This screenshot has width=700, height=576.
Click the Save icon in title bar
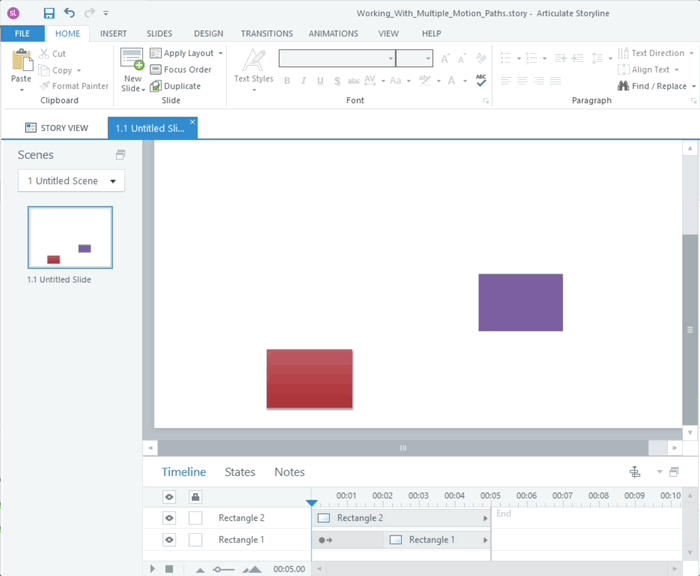49,13
